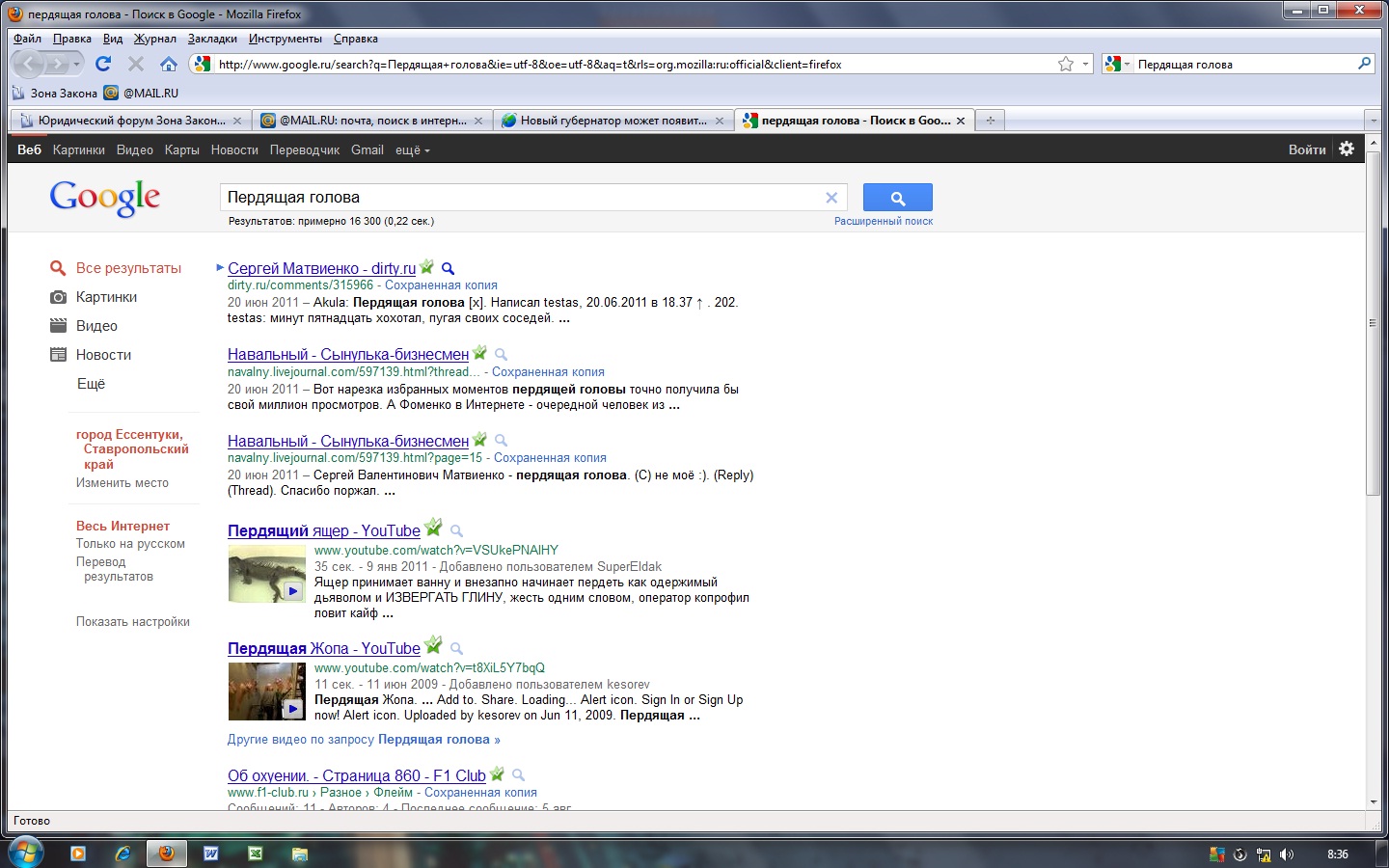List all tabs with the dropdown arrow
1389x868 pixels.
[x=1374, y=121]
